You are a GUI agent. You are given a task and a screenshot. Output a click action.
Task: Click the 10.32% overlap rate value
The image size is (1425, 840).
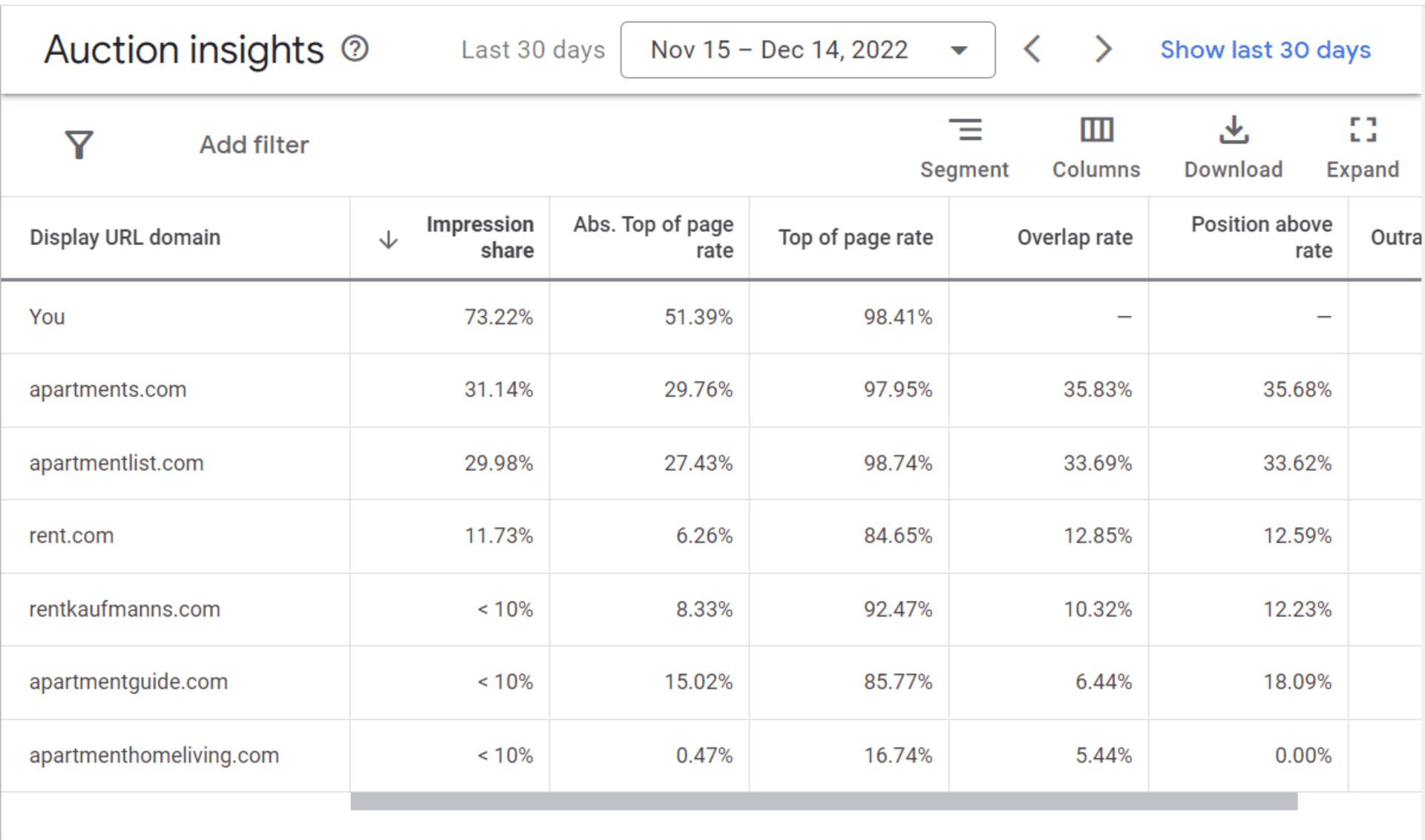(1098, 609)
